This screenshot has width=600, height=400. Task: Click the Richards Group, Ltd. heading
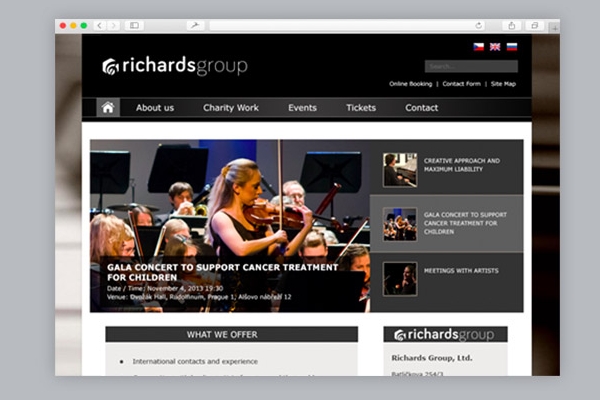coord(432,358)
